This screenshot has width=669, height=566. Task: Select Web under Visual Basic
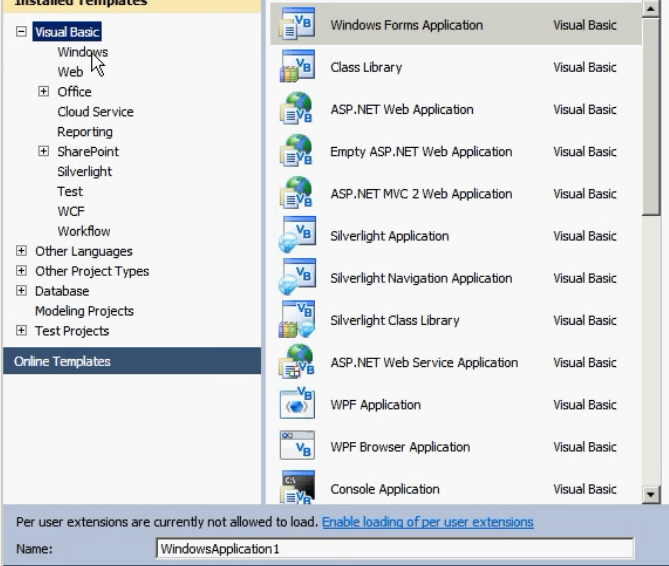(x=70, y=72)
